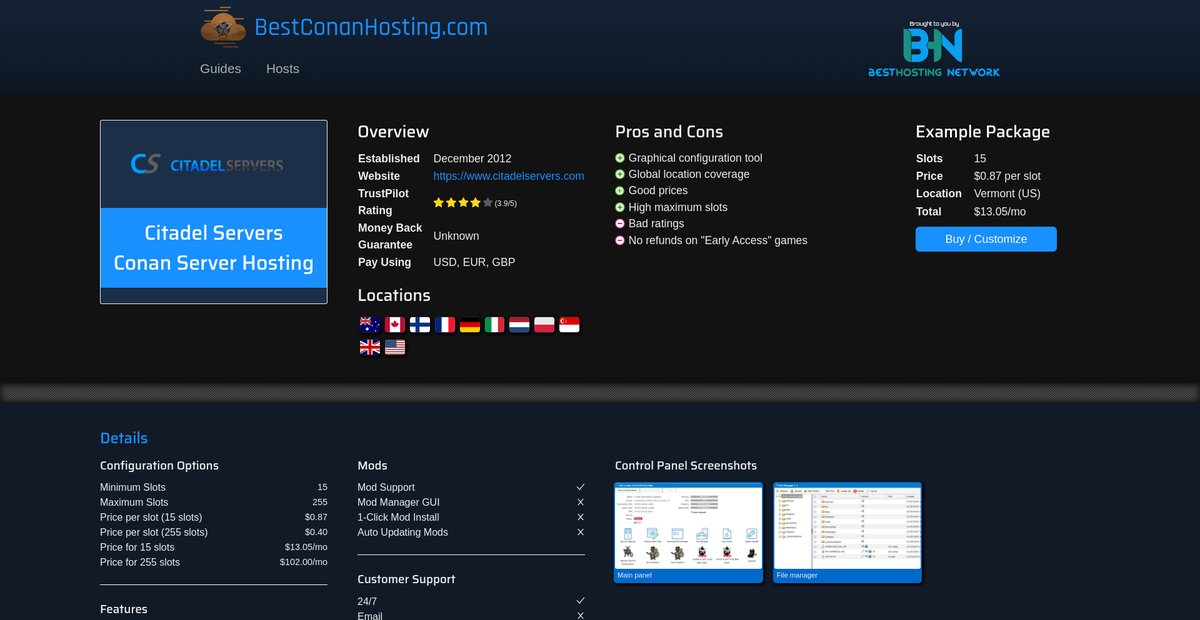Open the Hosts menu

pyautogui.click(x=283, y=69)
